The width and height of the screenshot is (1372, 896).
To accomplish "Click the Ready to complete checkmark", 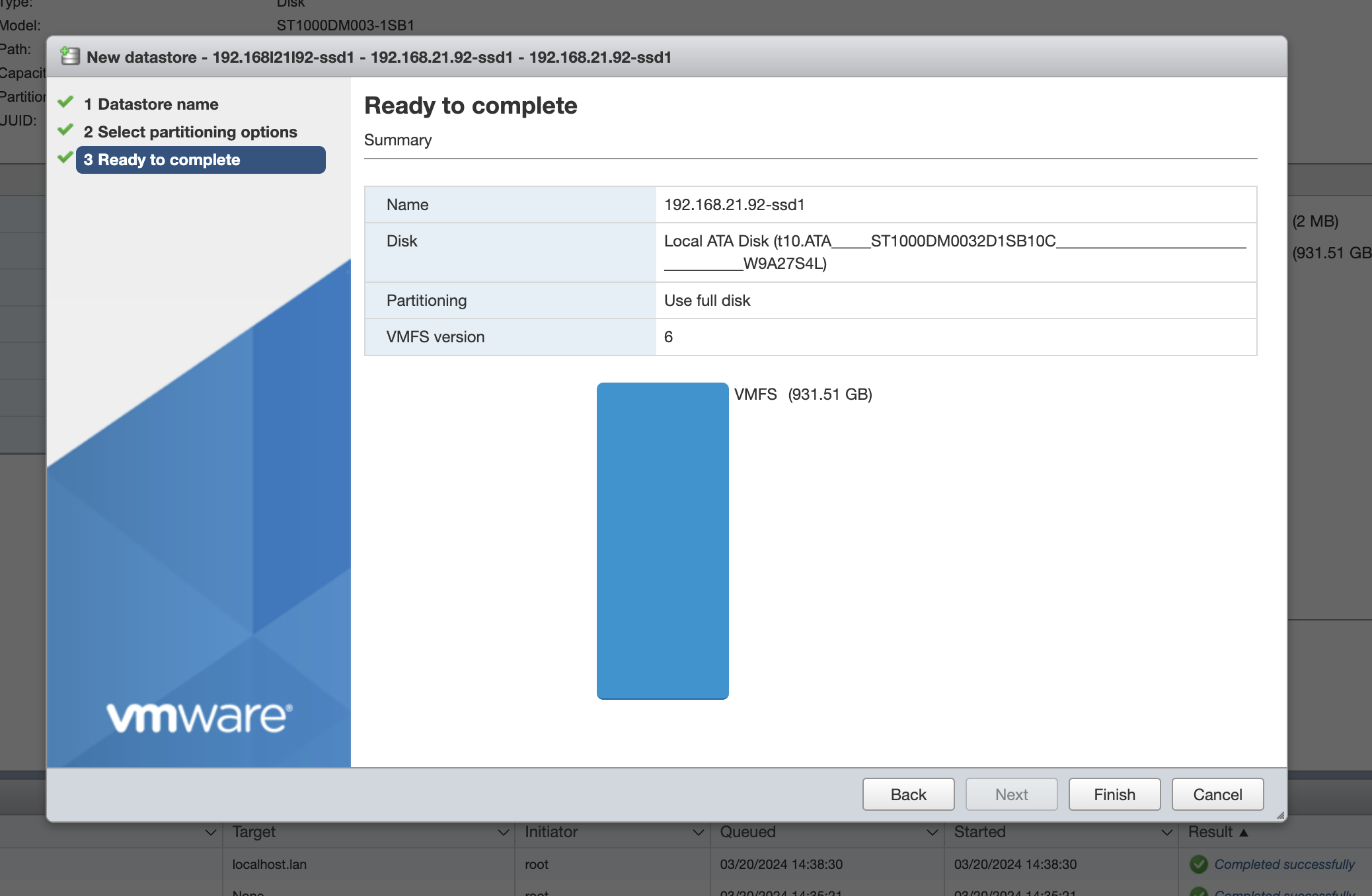I will coord(65,158).
